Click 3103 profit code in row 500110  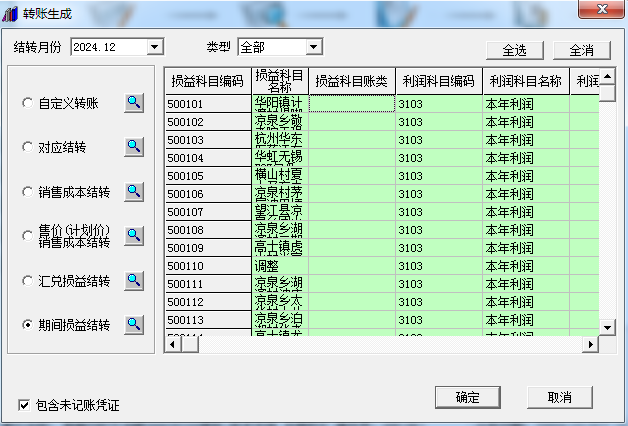click(439, 266)
